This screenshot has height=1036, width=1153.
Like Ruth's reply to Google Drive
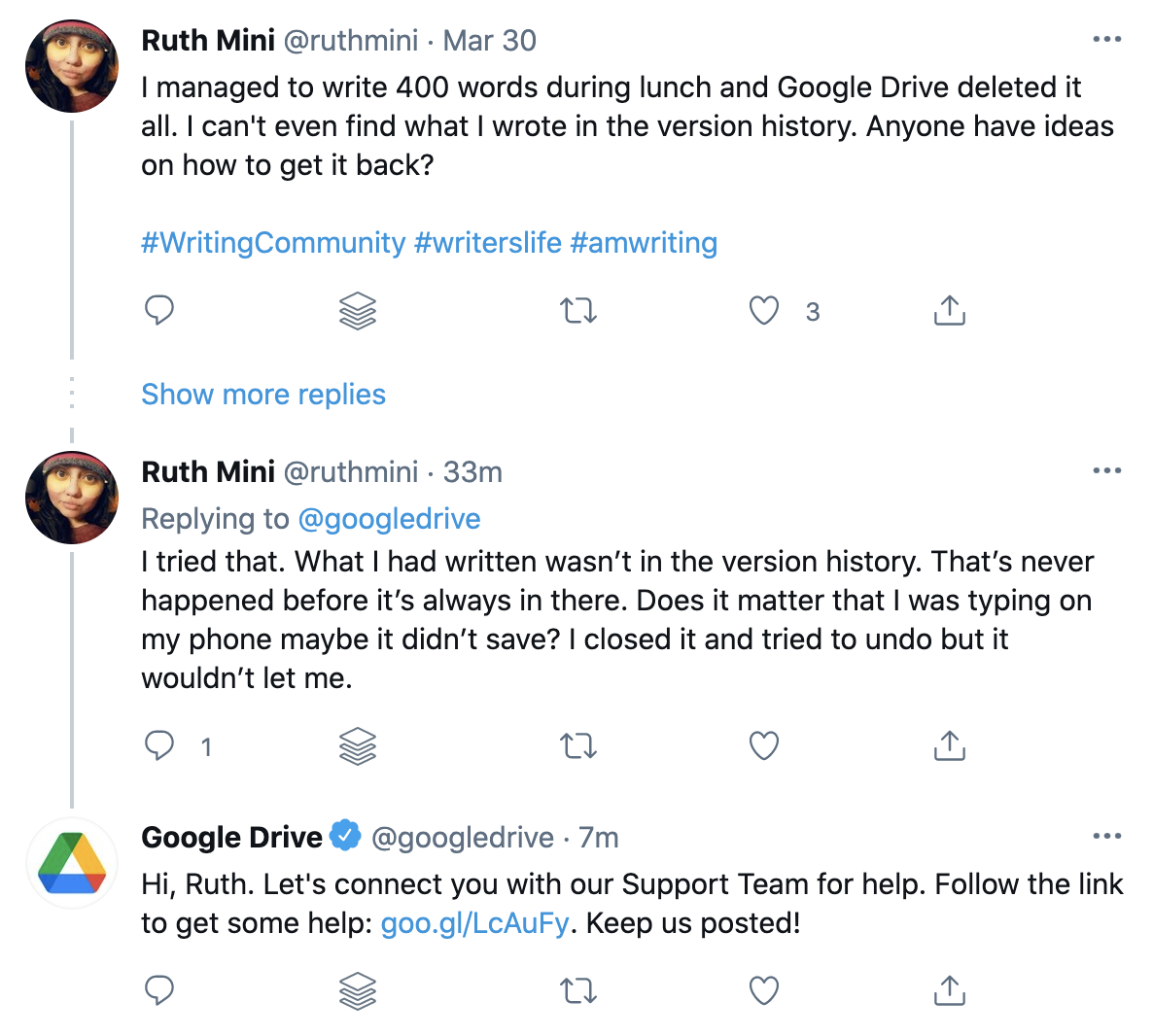[764, 744]
